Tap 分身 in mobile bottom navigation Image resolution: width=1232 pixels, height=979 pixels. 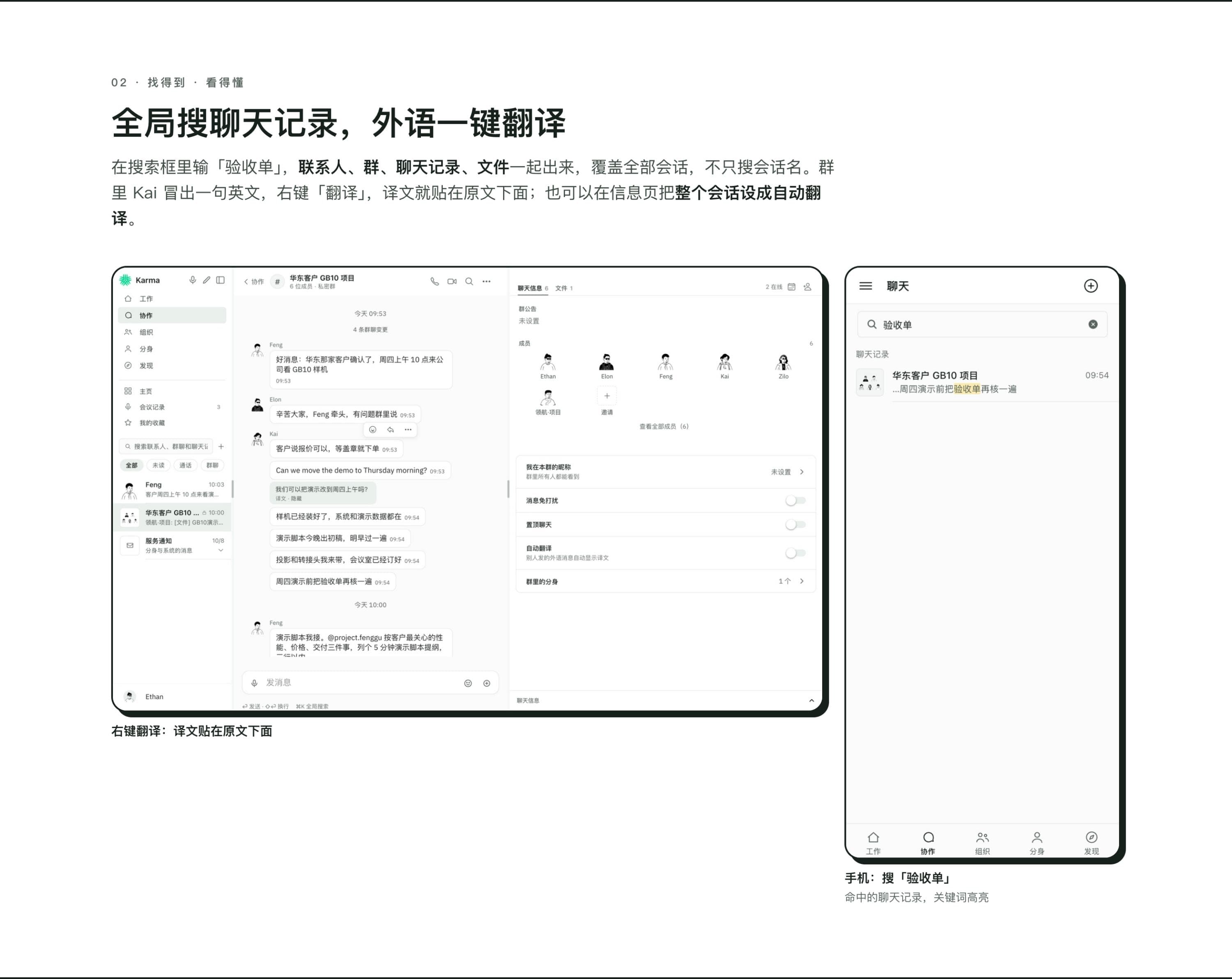point(1037,843)
